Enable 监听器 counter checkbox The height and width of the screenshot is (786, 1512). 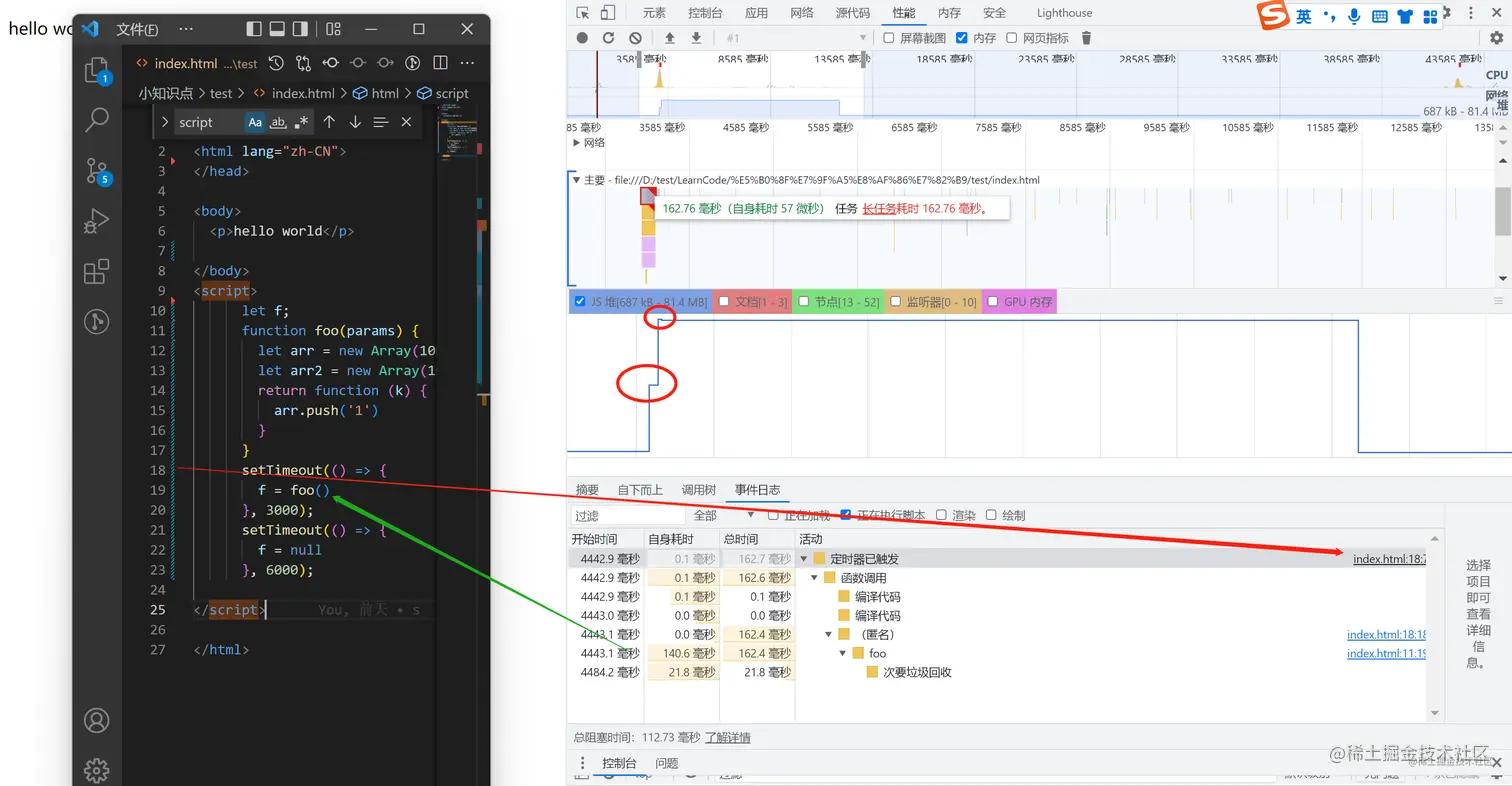(x=896, y=301)
